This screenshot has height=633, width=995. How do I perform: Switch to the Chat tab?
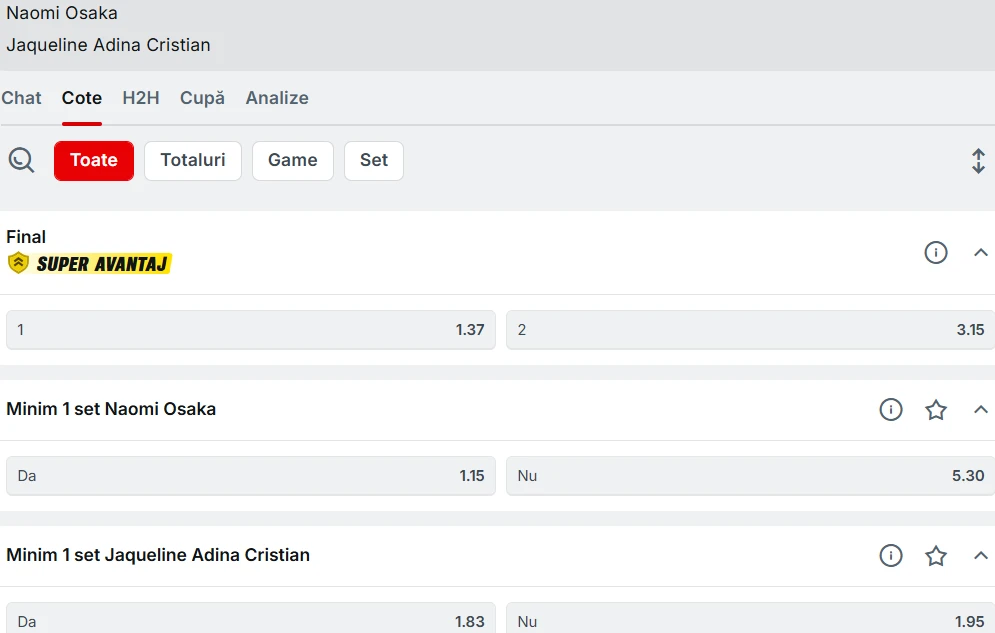[x=21, y=98]
